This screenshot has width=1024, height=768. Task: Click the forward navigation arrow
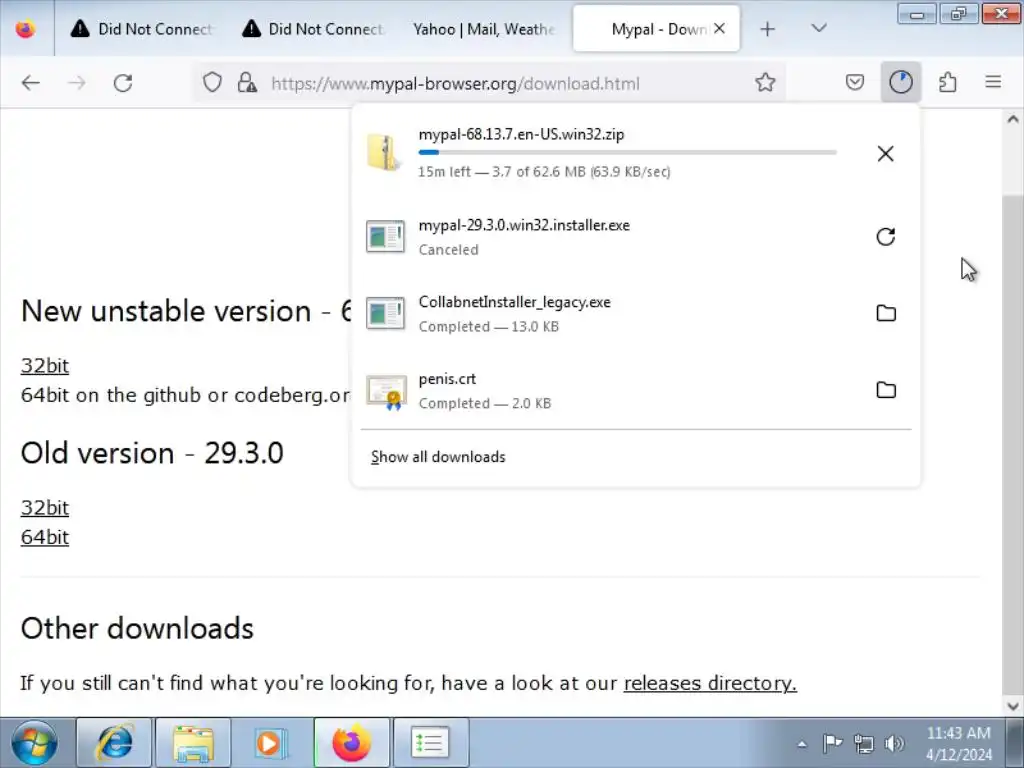77,83
